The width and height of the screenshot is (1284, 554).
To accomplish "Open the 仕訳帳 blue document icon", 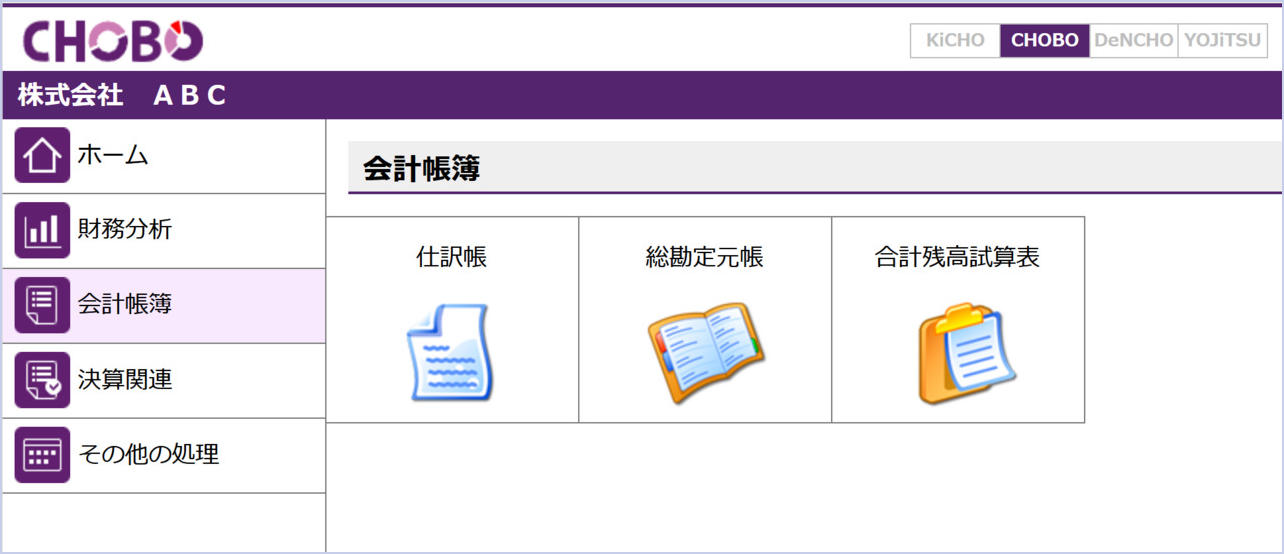I will [451, 353].
